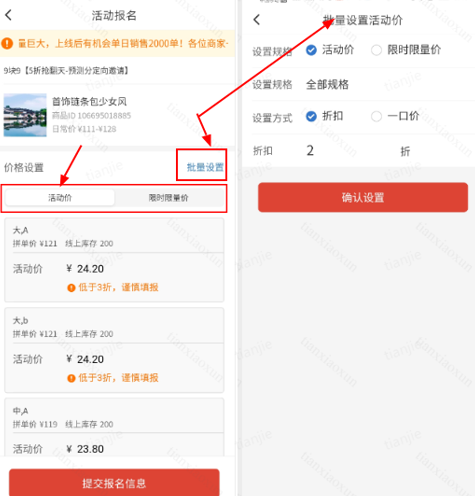The height and width of the screenshot is (496, 475).
Task: Go back from the 批量设置活动价 page
Action: pos(256,20)
